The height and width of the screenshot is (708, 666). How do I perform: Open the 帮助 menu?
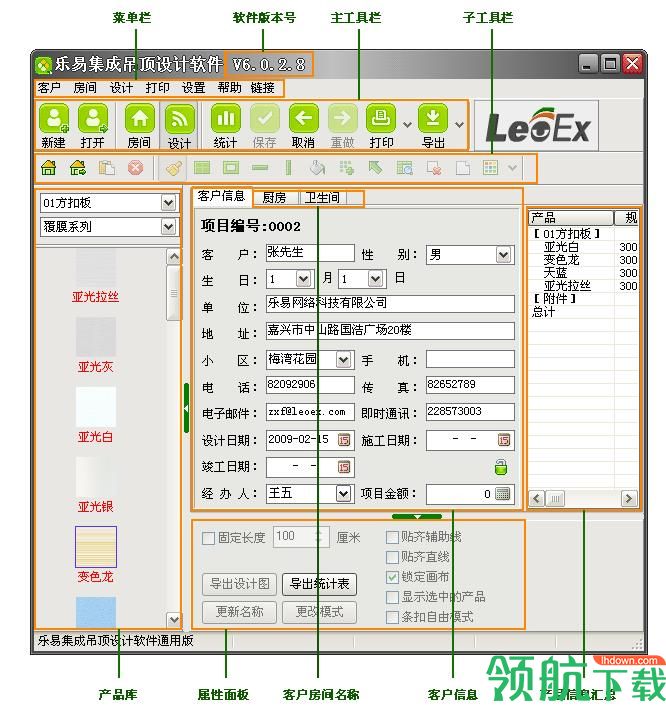coord(229,88)
